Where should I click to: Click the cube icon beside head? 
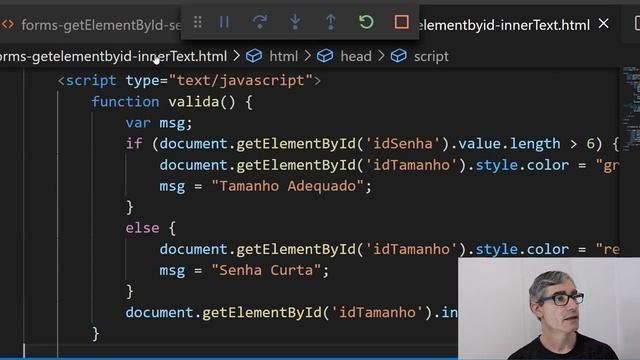coord(325,56)
